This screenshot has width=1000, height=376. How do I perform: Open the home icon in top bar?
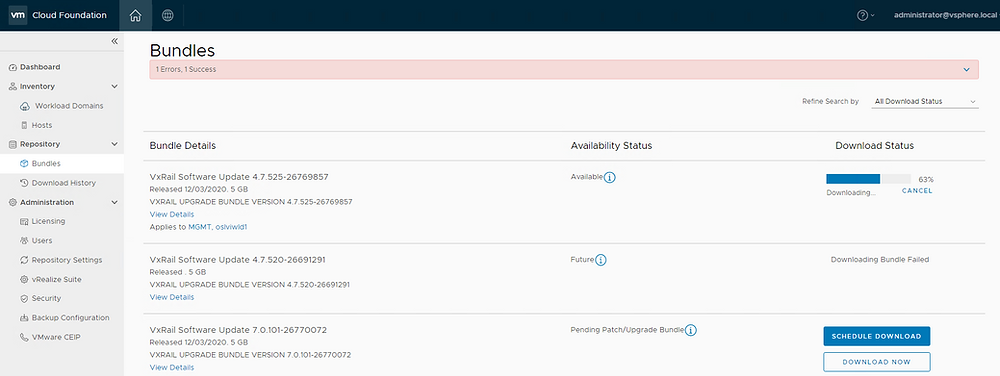tap(135, 15)
